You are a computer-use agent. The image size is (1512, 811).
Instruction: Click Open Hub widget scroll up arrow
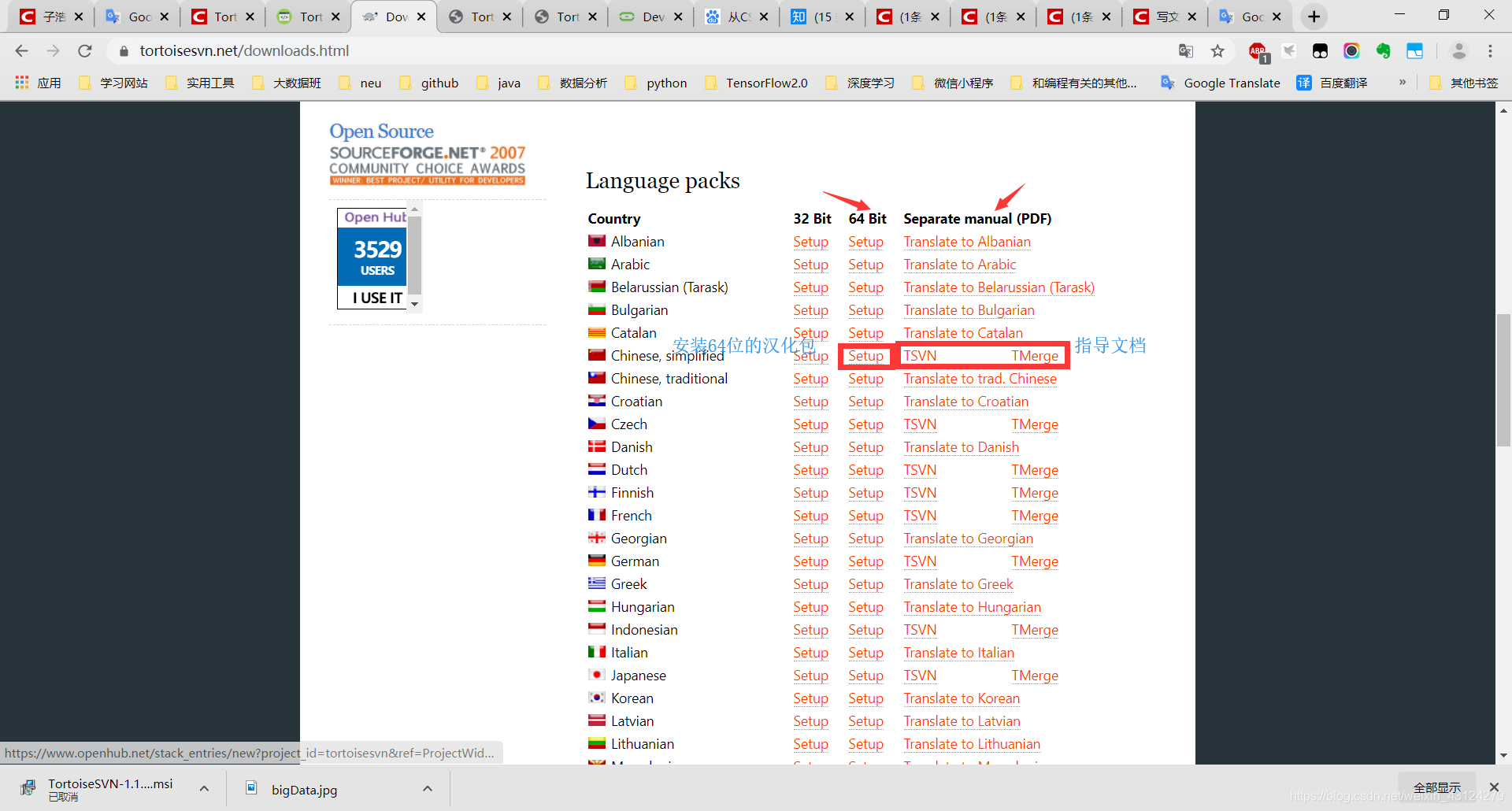415,209
